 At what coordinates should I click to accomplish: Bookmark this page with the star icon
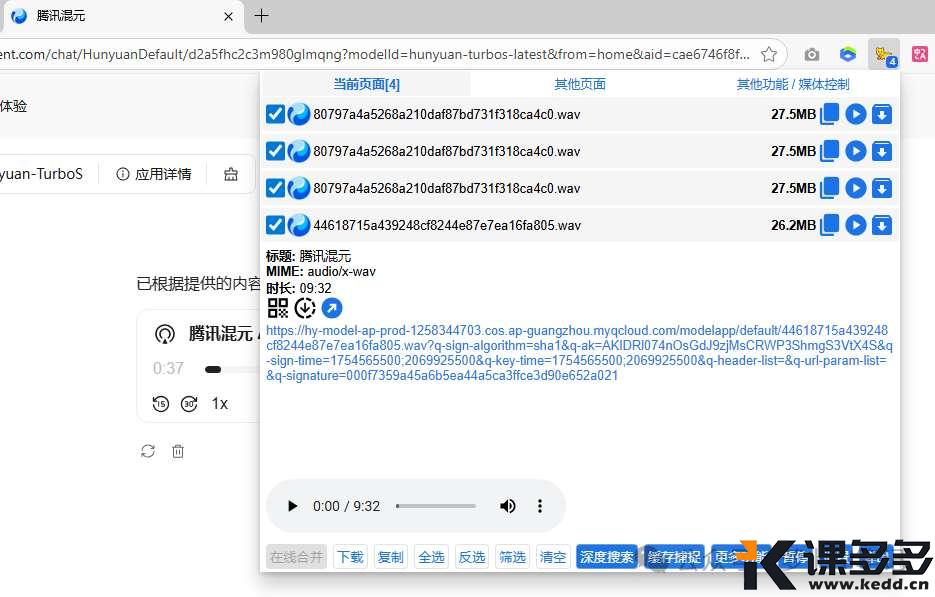tap(769, 54)
